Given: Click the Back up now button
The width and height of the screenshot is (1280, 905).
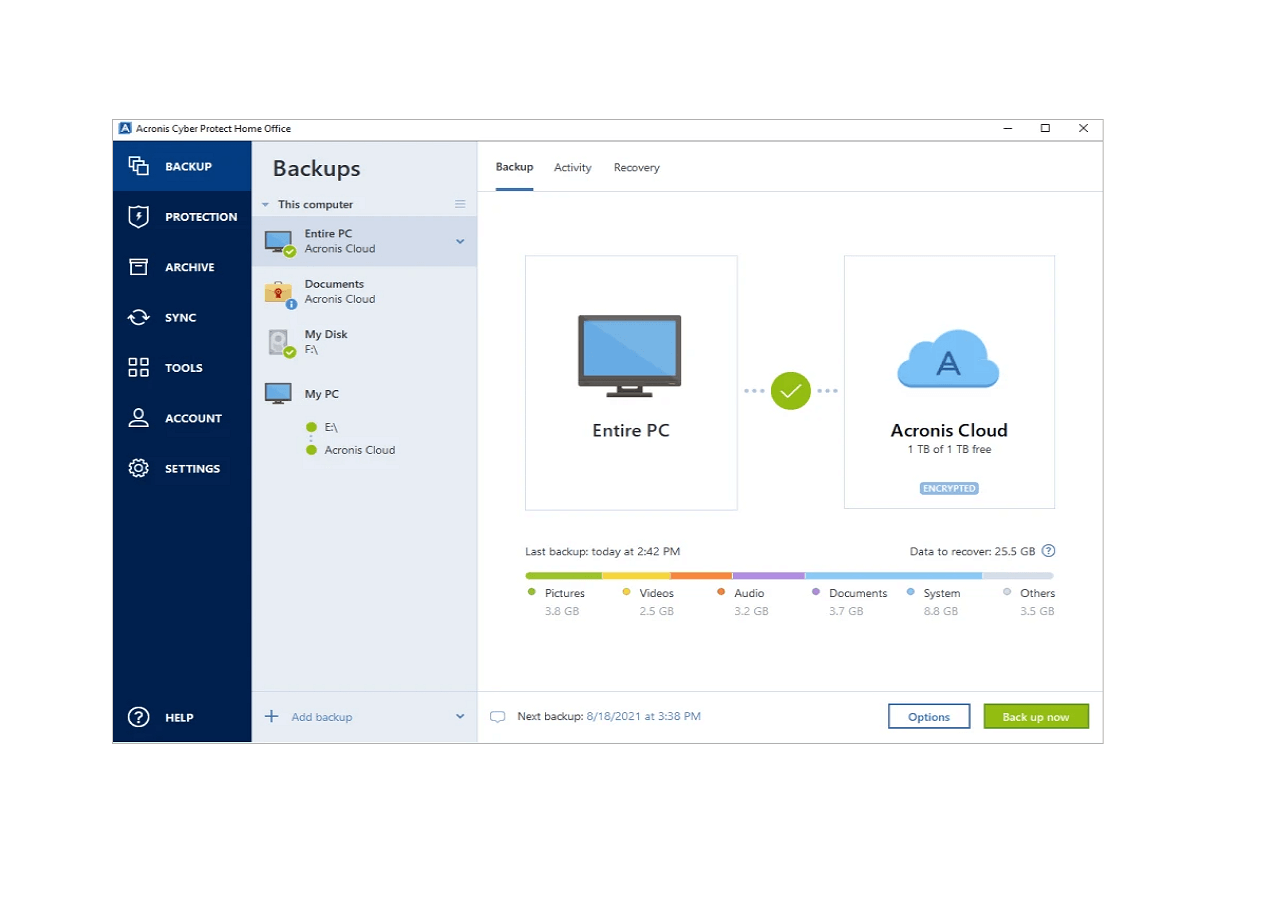Looking at the screenshot, I should point(1036,716).
